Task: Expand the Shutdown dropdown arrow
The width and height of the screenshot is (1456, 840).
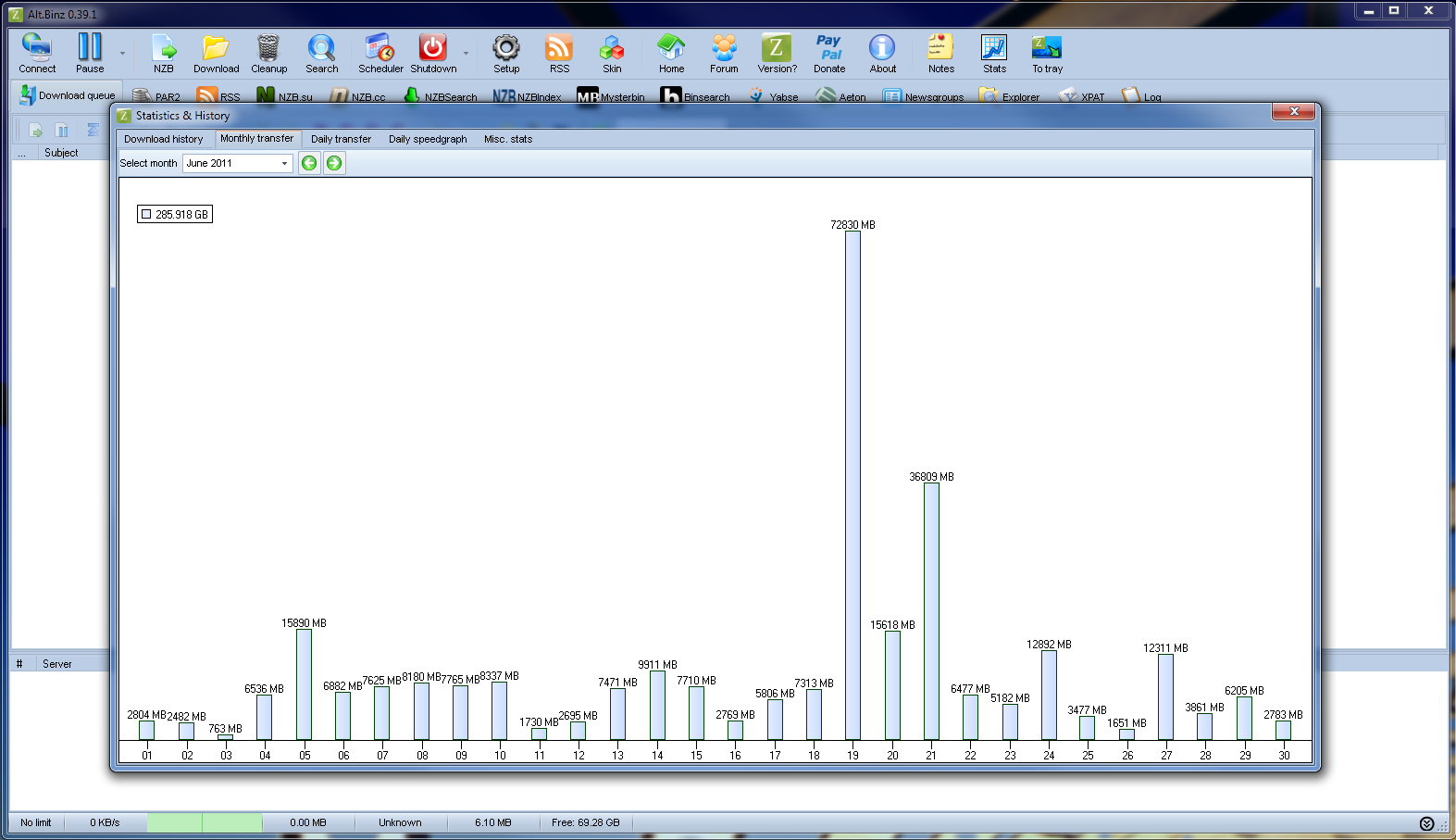Action: click(466, 54)
